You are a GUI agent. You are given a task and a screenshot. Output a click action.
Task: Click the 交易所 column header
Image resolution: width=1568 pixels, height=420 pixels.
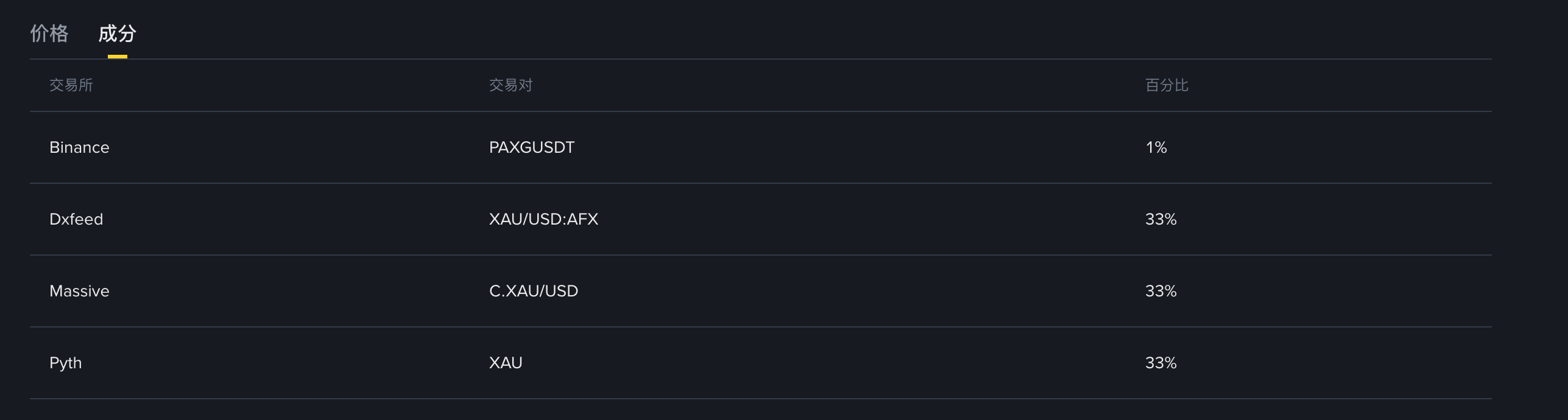click(x=71, y=85)
